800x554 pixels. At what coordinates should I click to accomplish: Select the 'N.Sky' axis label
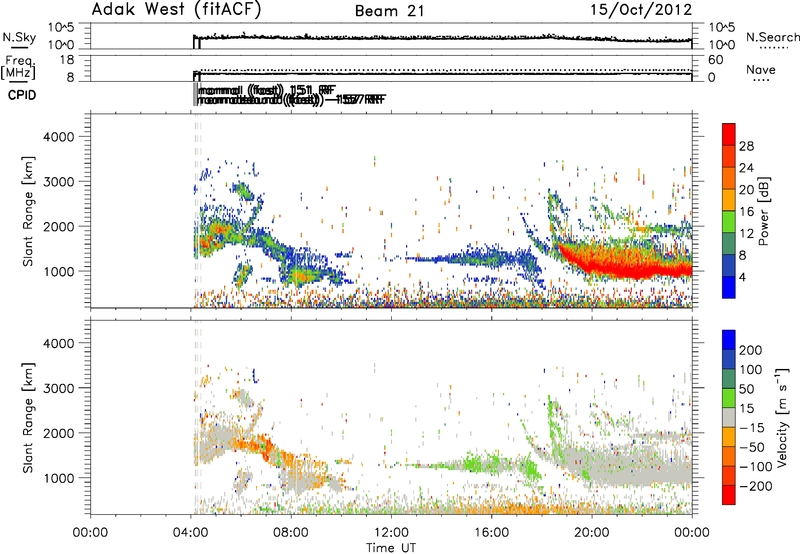pyautogui.click(x=19, y=37)
